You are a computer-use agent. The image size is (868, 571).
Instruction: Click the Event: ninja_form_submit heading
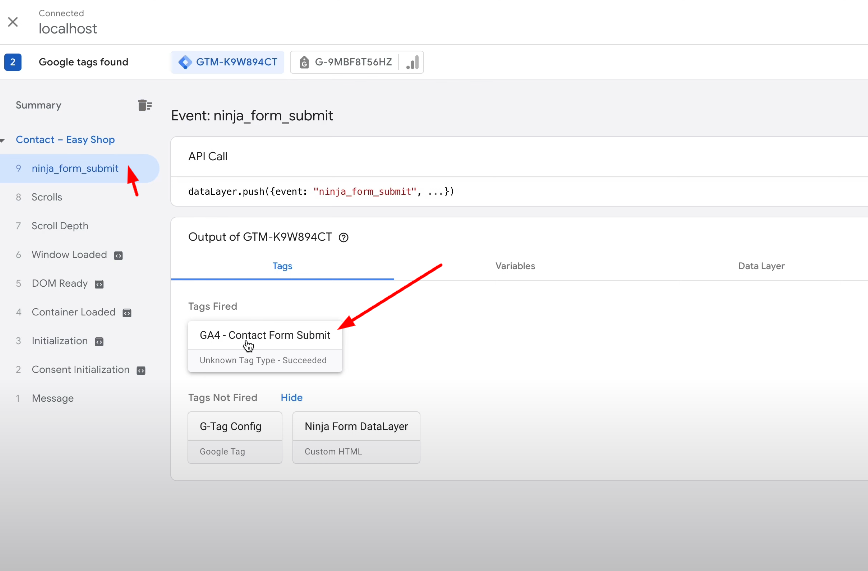click(x=252, y=115)
